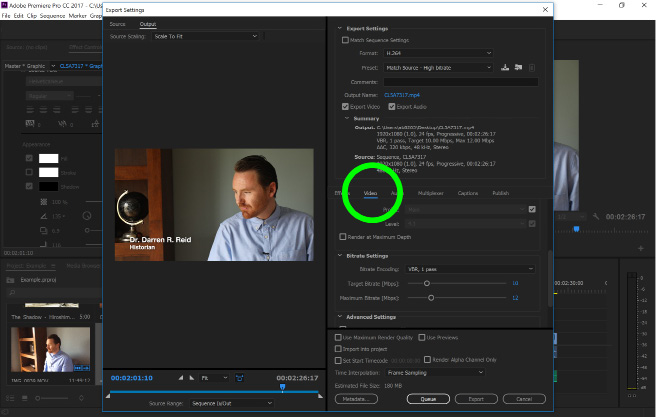Click the kerning icon in the graphic text properties
Viewport: 656px width, 417px height.
(x=62, y=124)
